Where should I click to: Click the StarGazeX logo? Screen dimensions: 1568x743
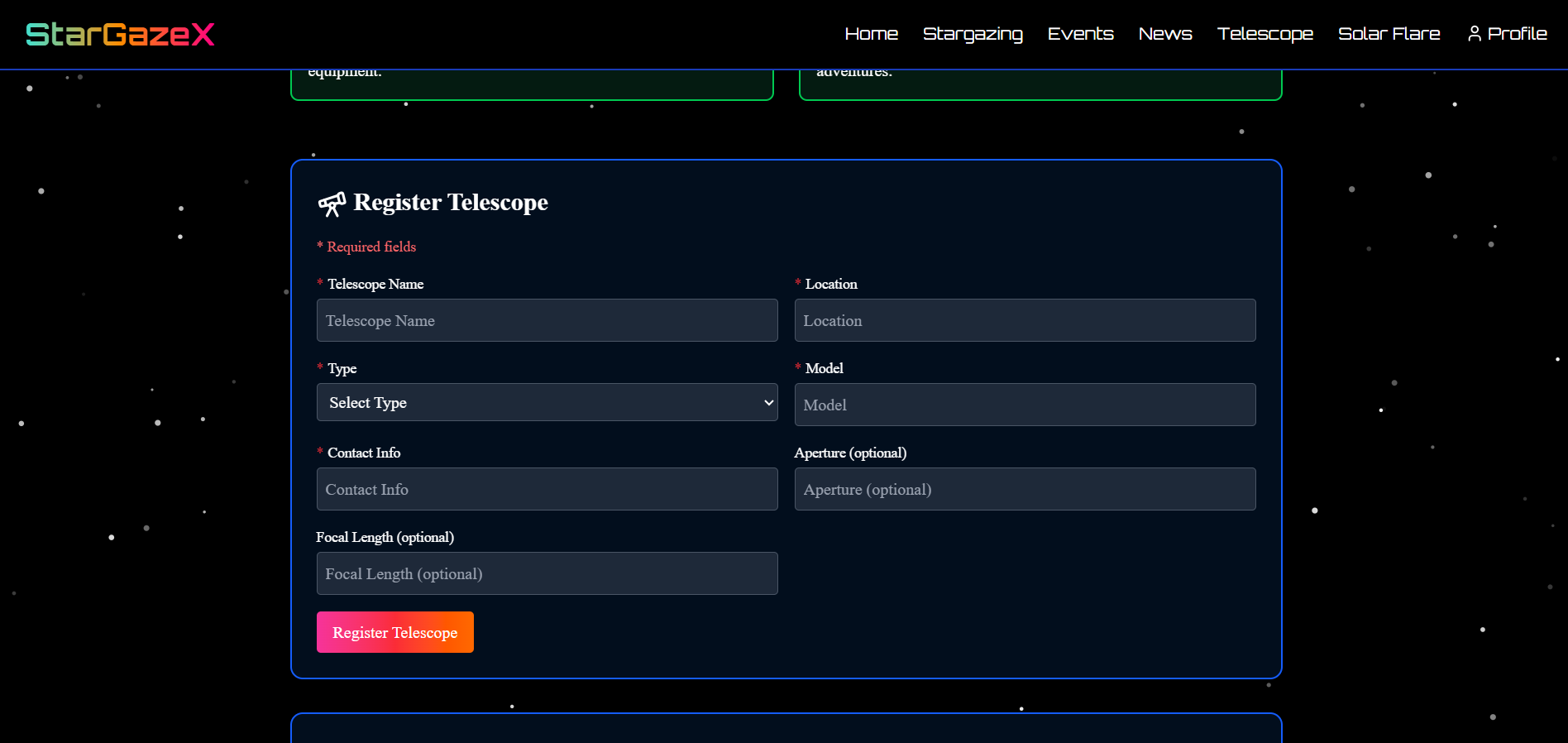(120, 34)
